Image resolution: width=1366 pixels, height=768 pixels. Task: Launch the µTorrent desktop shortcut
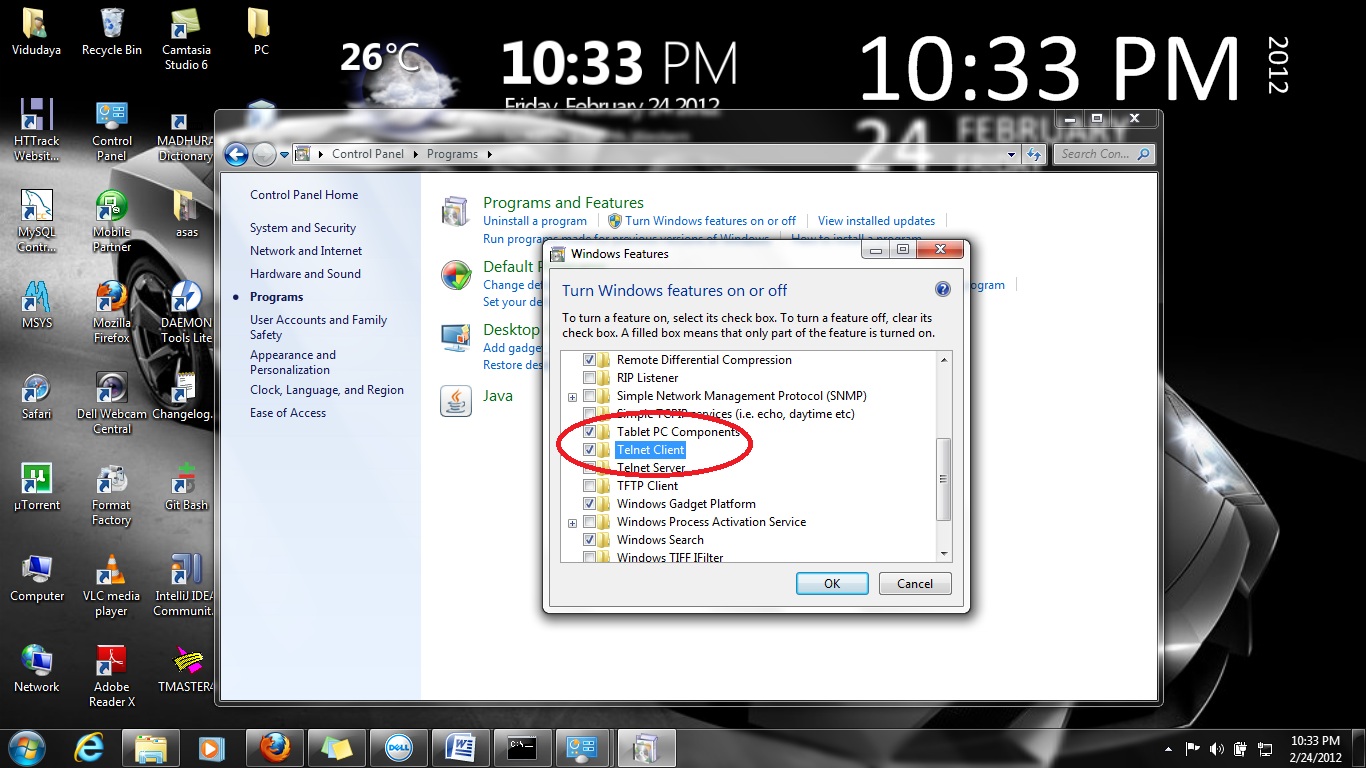[37, 486]
